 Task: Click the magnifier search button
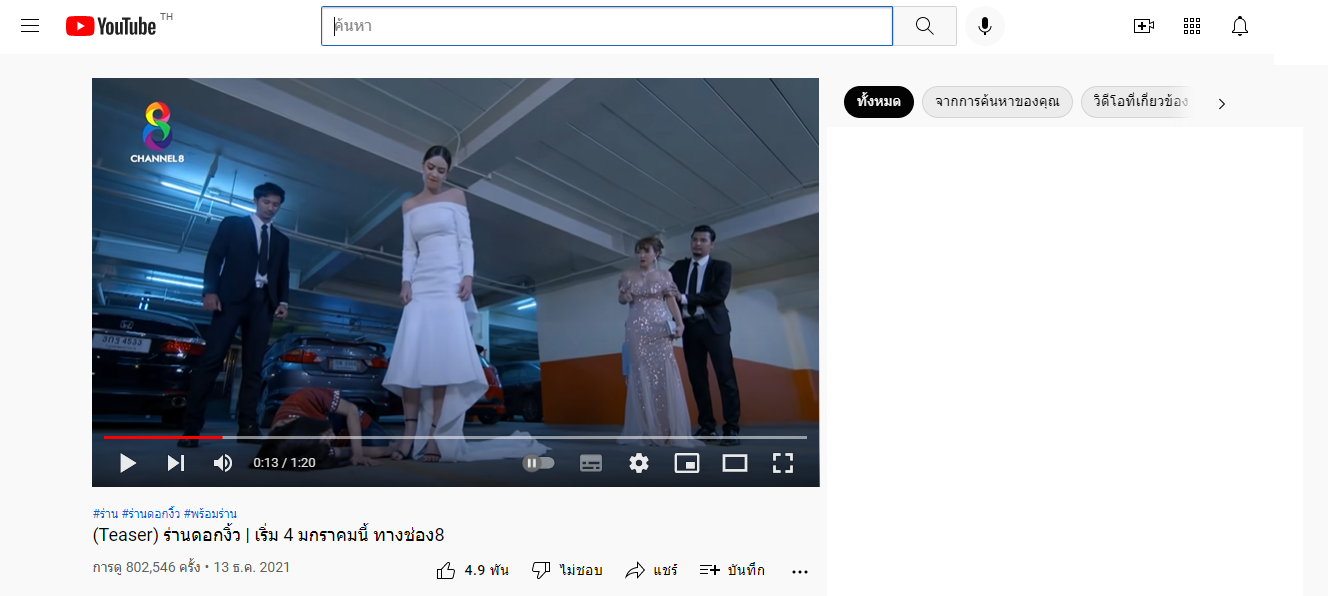(x=924, y=26)
